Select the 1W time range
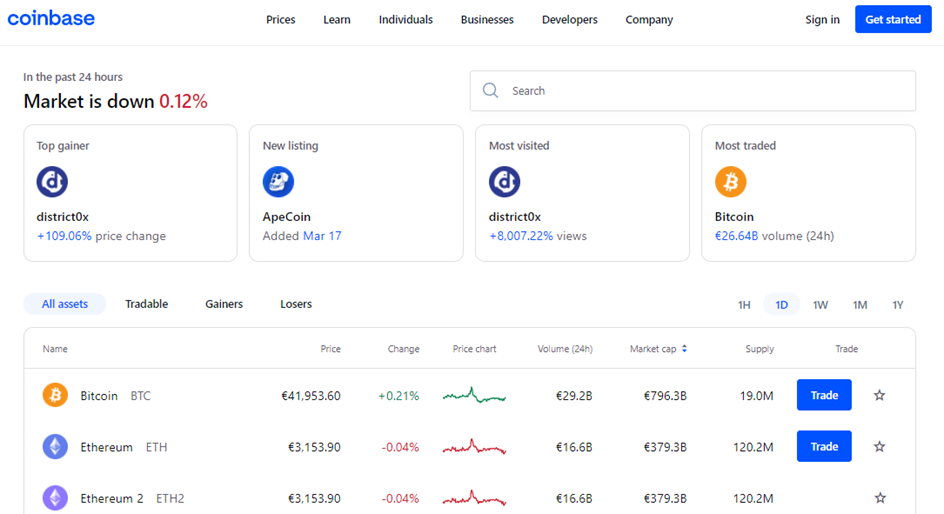 coord(820,305)
